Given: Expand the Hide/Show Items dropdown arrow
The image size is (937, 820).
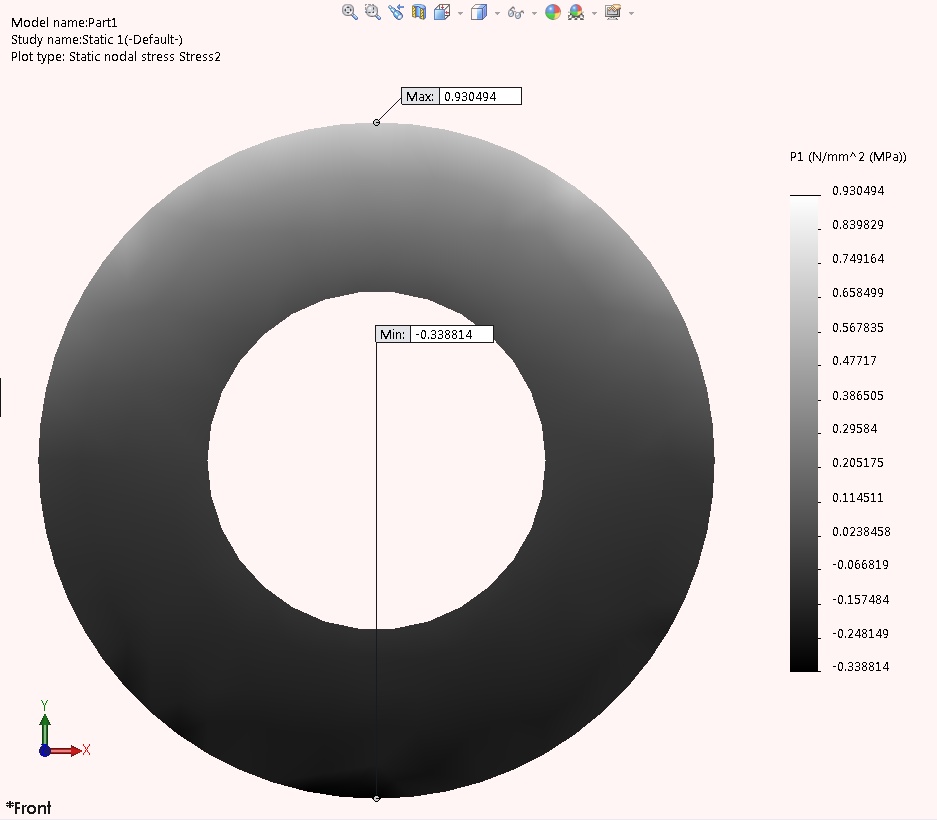Looking at the screenshot, I should (534, 13).
